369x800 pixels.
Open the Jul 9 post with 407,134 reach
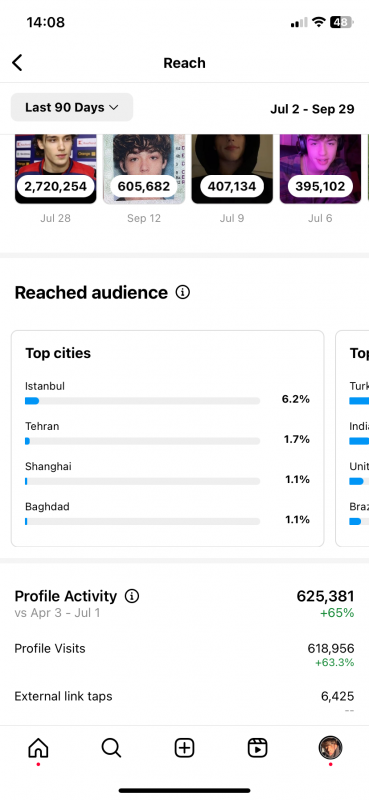(x=232, y=169)
